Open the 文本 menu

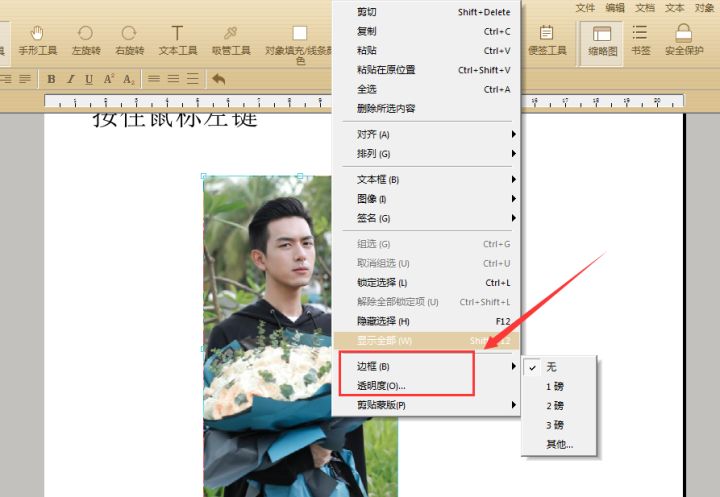pos(675,8)
